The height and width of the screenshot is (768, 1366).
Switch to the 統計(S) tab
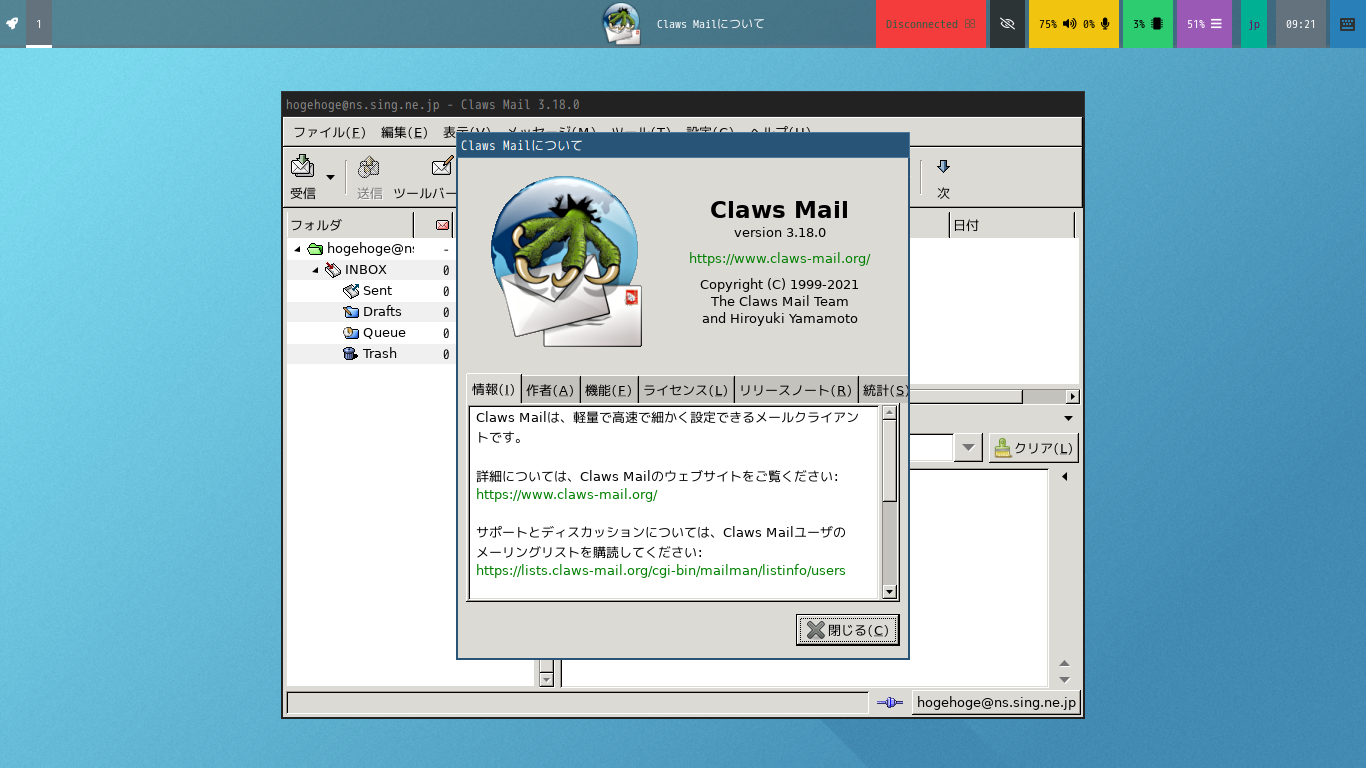pos(884,390)
